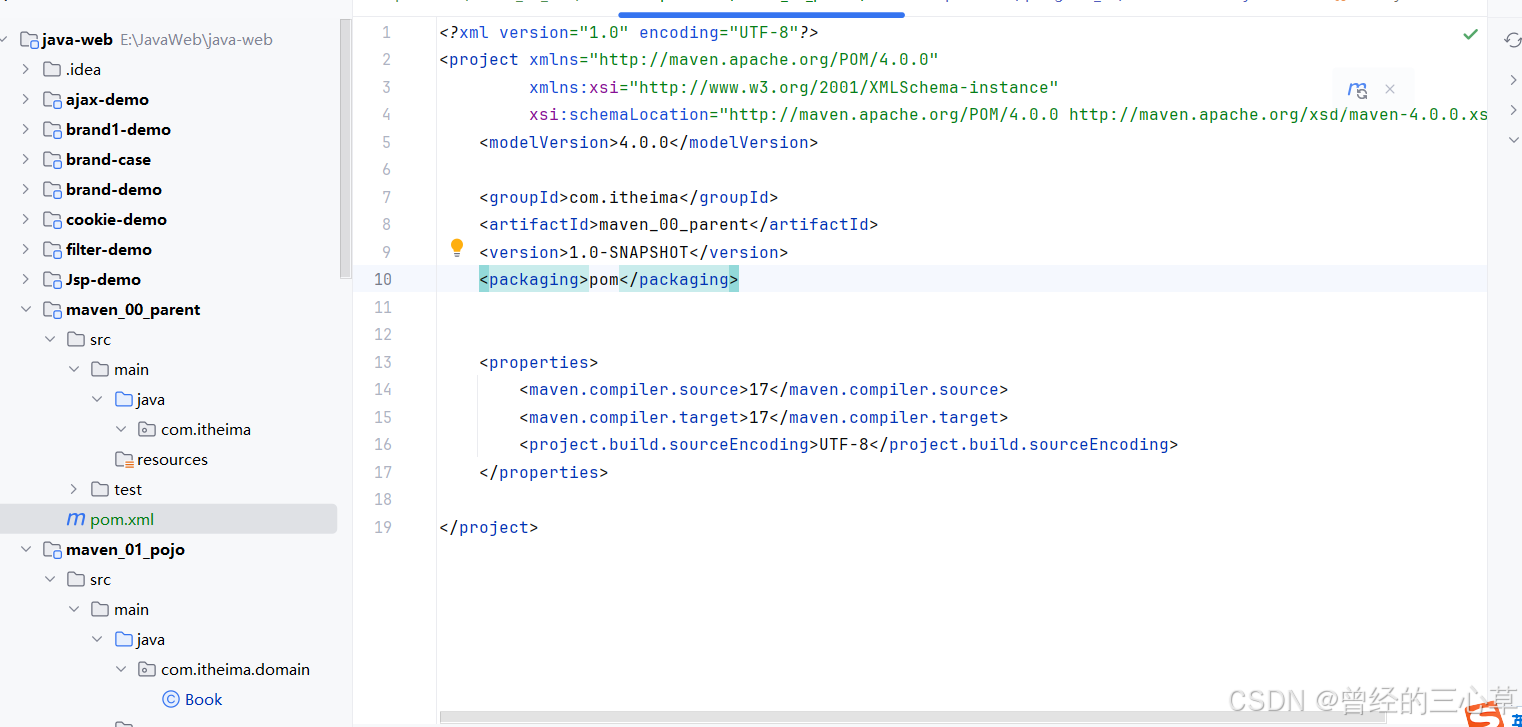1522x727 pixels.
Task: Click the highlighted packaging 'pom' value
Action: [x=604, y=279]
